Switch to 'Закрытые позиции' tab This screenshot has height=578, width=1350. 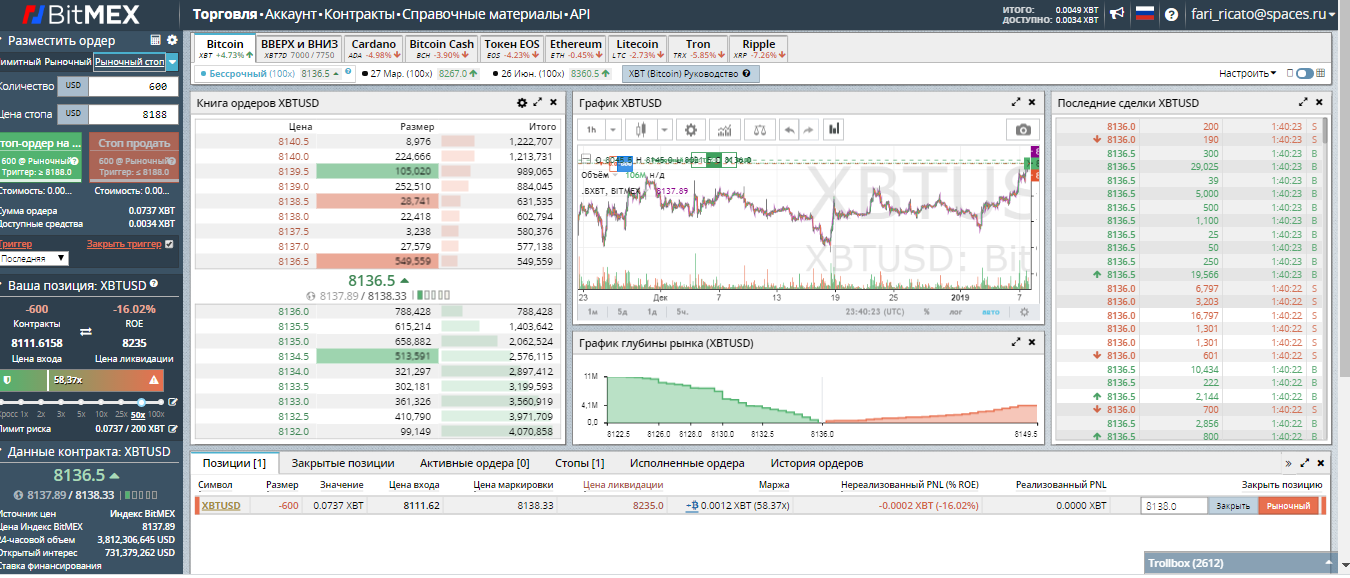pyautogui.click(x=343, y=463)
